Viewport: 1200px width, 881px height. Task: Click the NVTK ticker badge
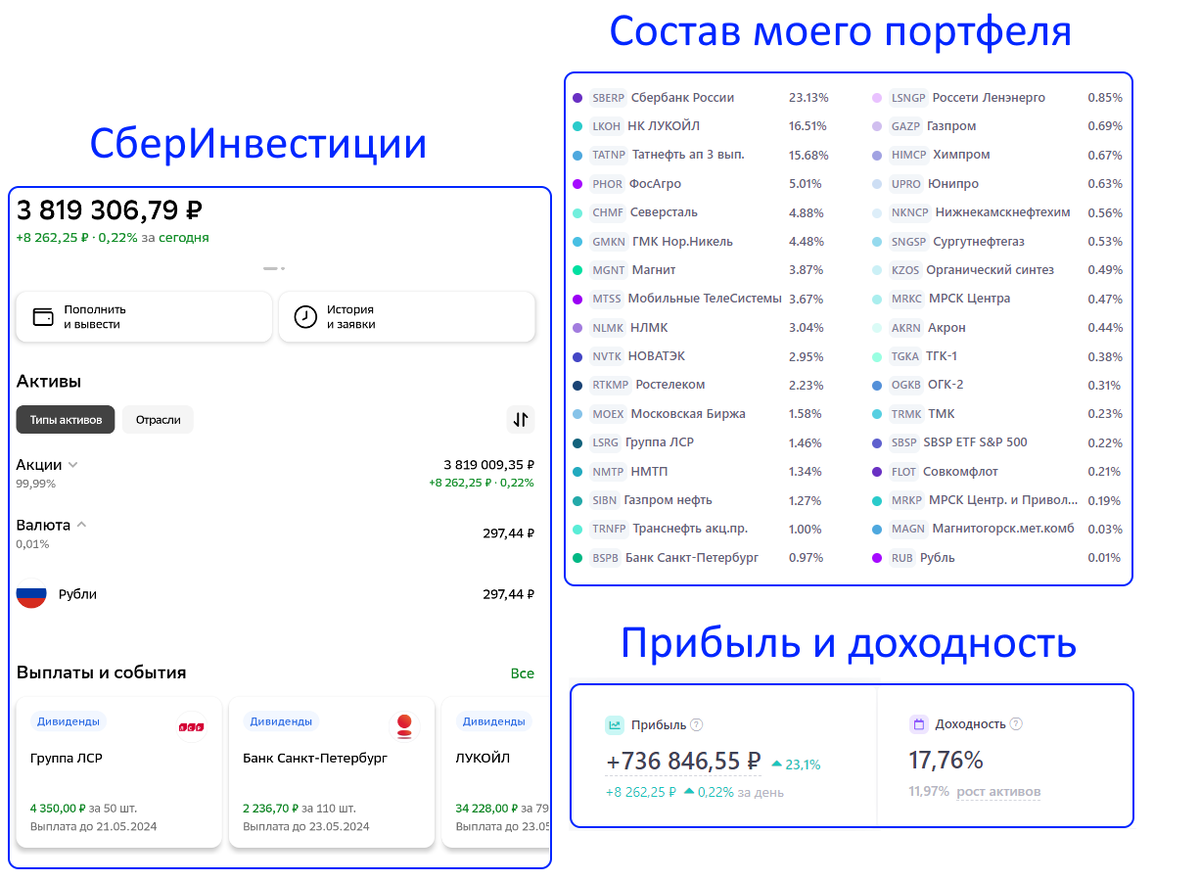point(607,357)
